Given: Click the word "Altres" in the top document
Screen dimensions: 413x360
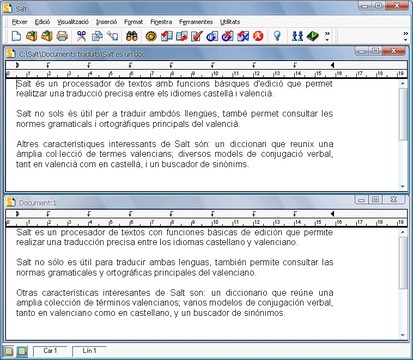Looking at the screenshot, I should (x=27, y=144).
